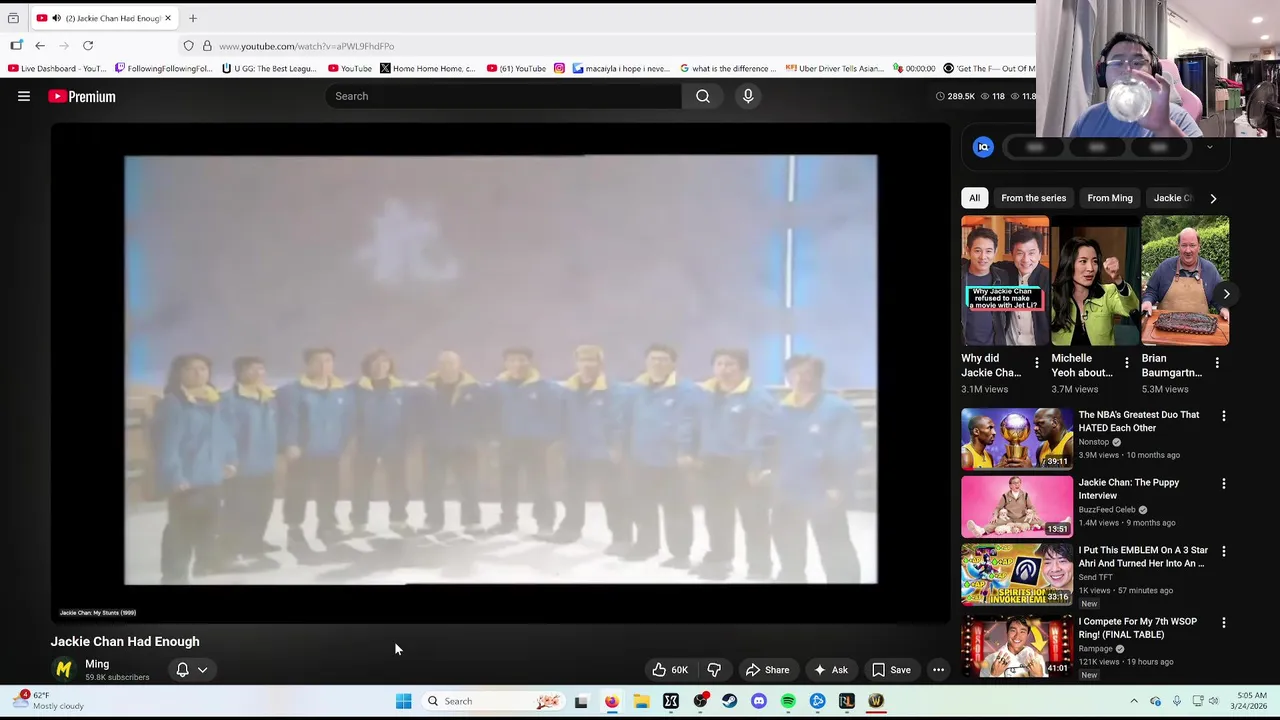Go back with browser back arrow
Screen dimensions: 1280x720
point(40,46)
